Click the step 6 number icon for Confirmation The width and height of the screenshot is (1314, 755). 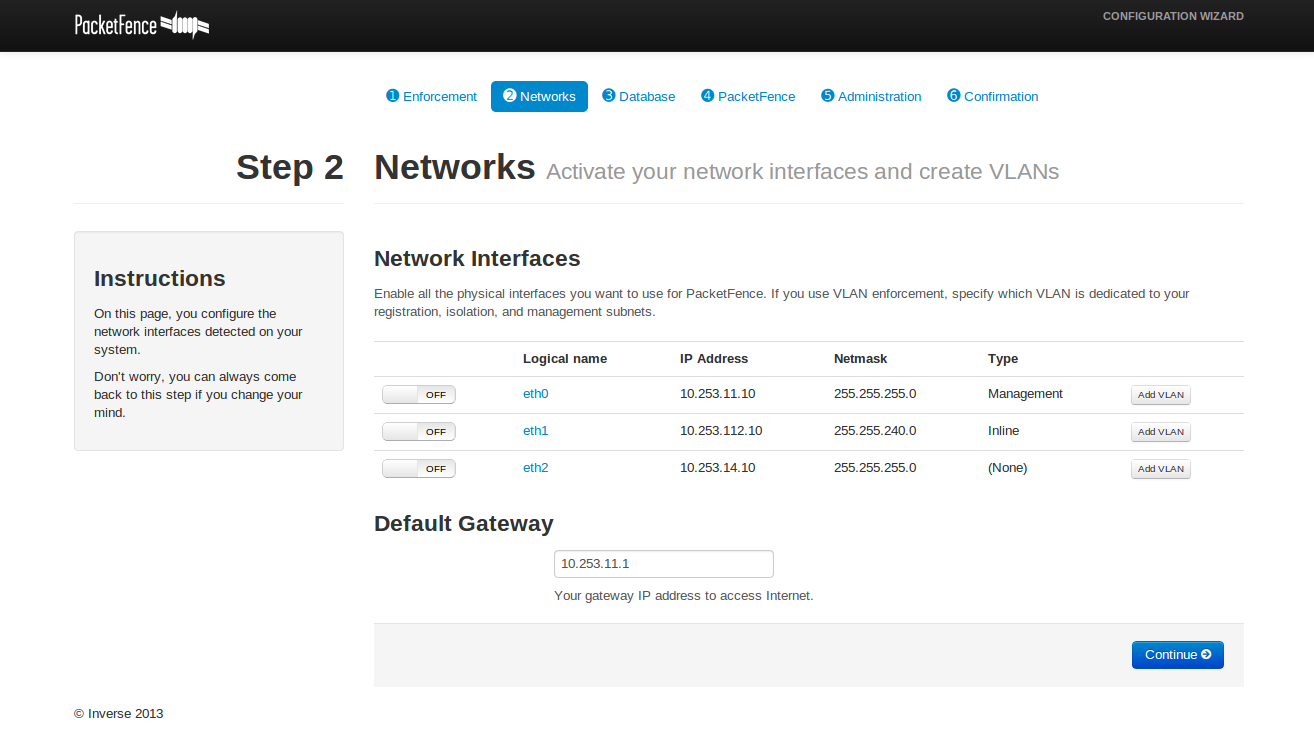pos(953,96)
